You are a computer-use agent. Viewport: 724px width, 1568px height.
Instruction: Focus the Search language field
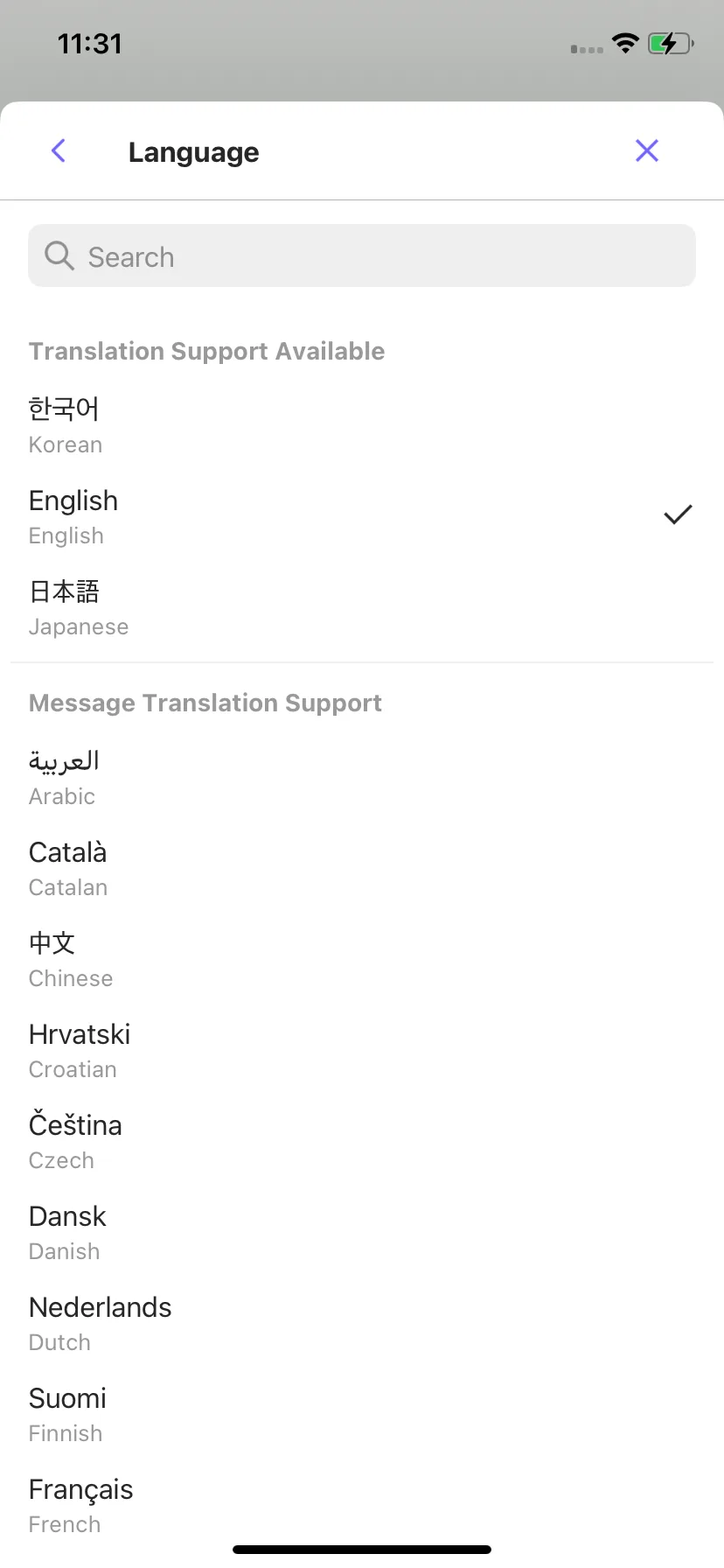pyautogui.click(x=362, y=255)
